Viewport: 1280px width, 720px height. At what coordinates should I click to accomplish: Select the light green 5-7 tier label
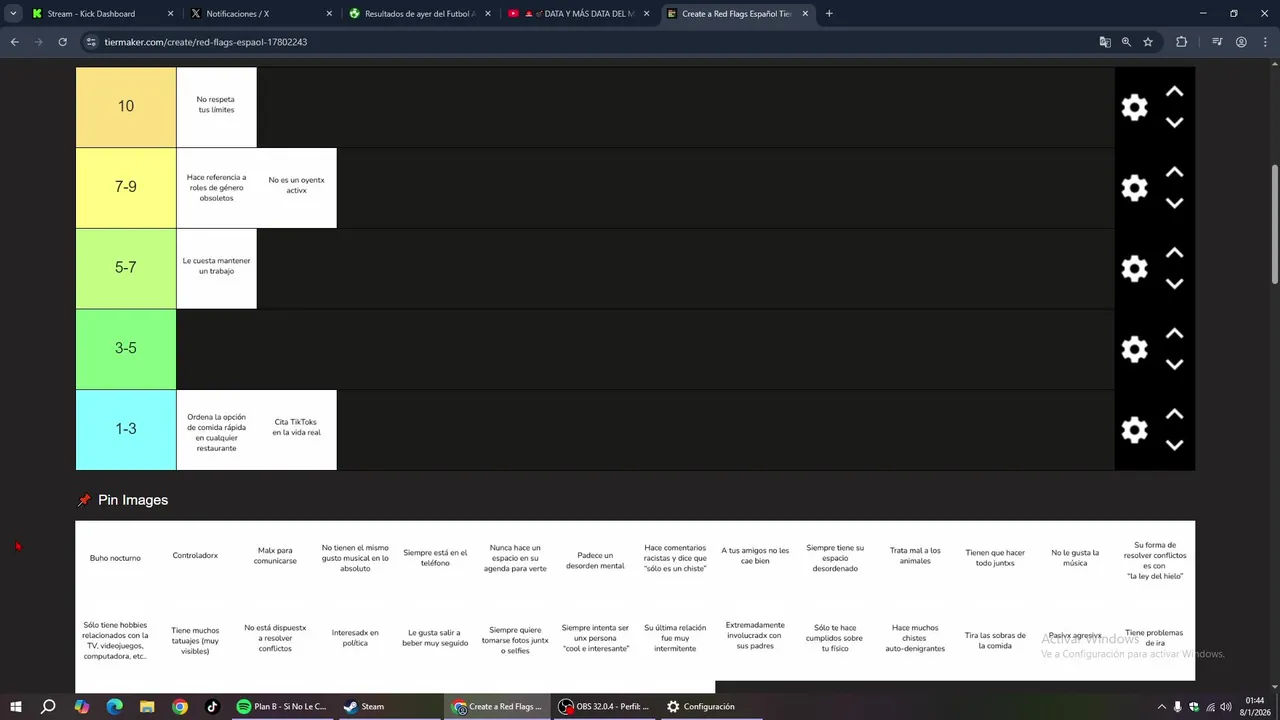(126, 268)
